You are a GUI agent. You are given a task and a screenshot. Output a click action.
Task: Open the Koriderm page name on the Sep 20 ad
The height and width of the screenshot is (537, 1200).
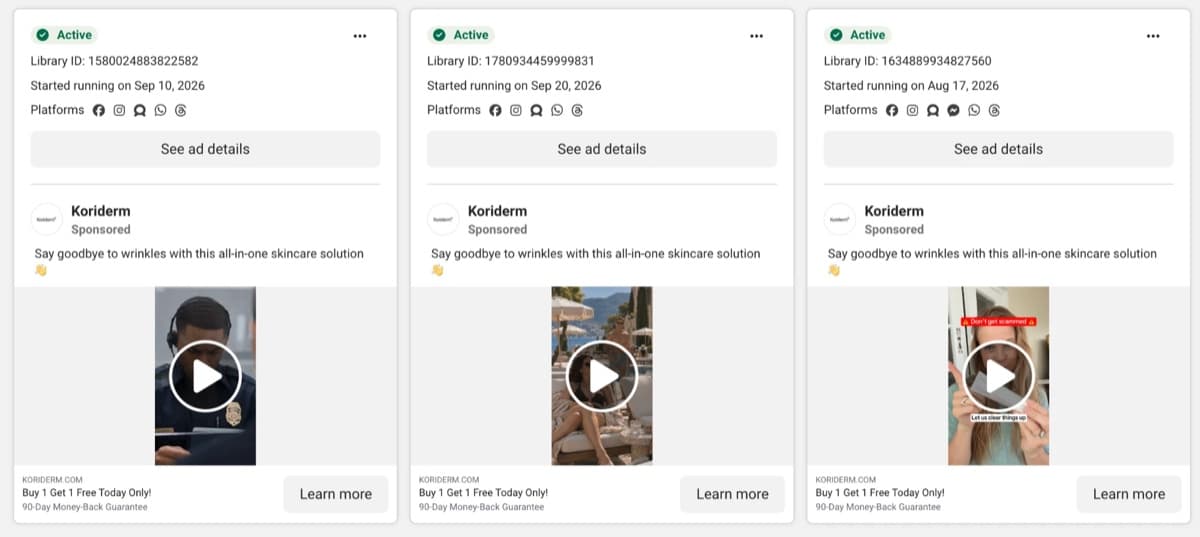click(x=497, y=211)
